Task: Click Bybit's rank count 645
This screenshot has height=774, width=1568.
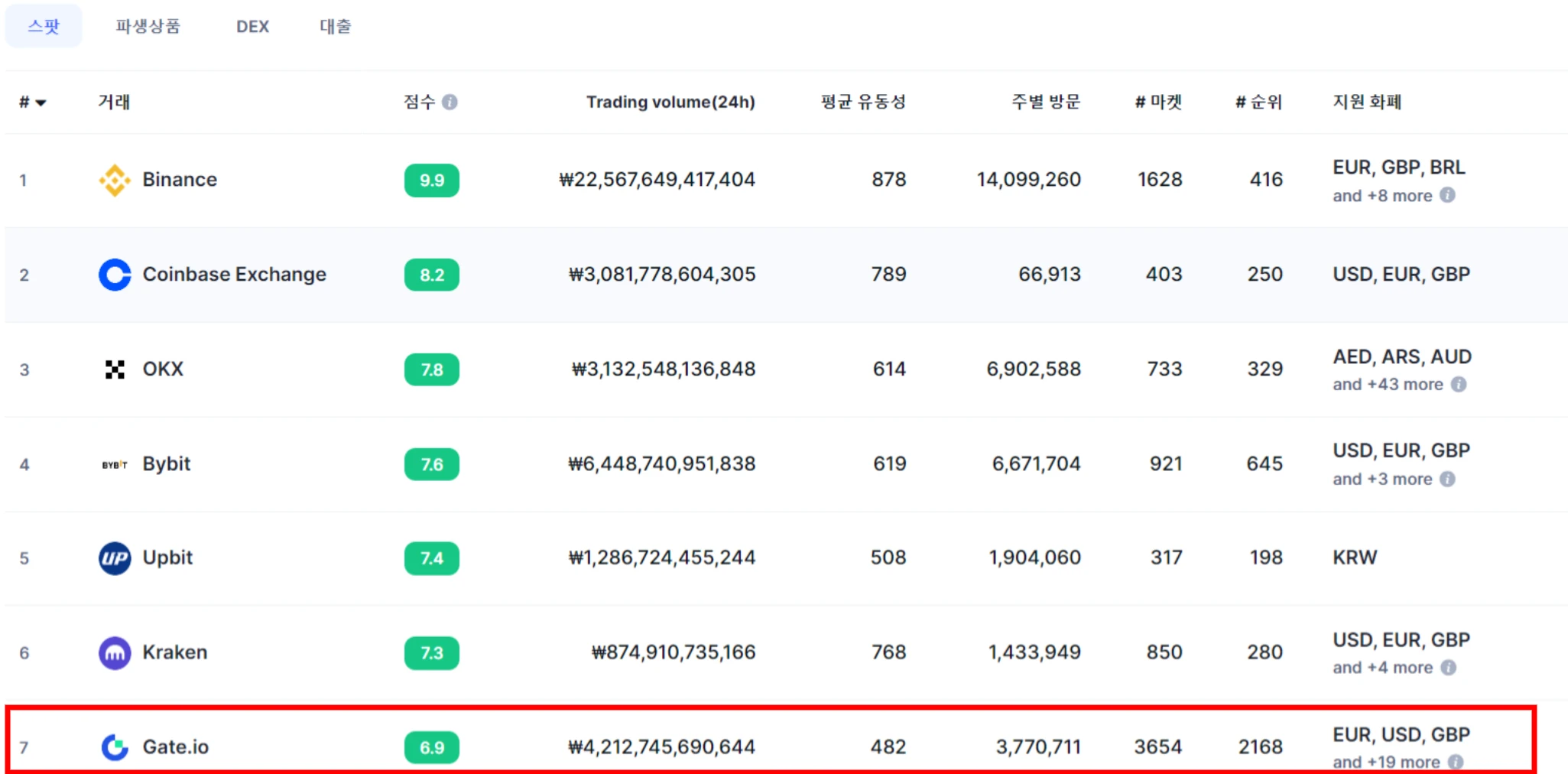Action: coord(1264,464)
